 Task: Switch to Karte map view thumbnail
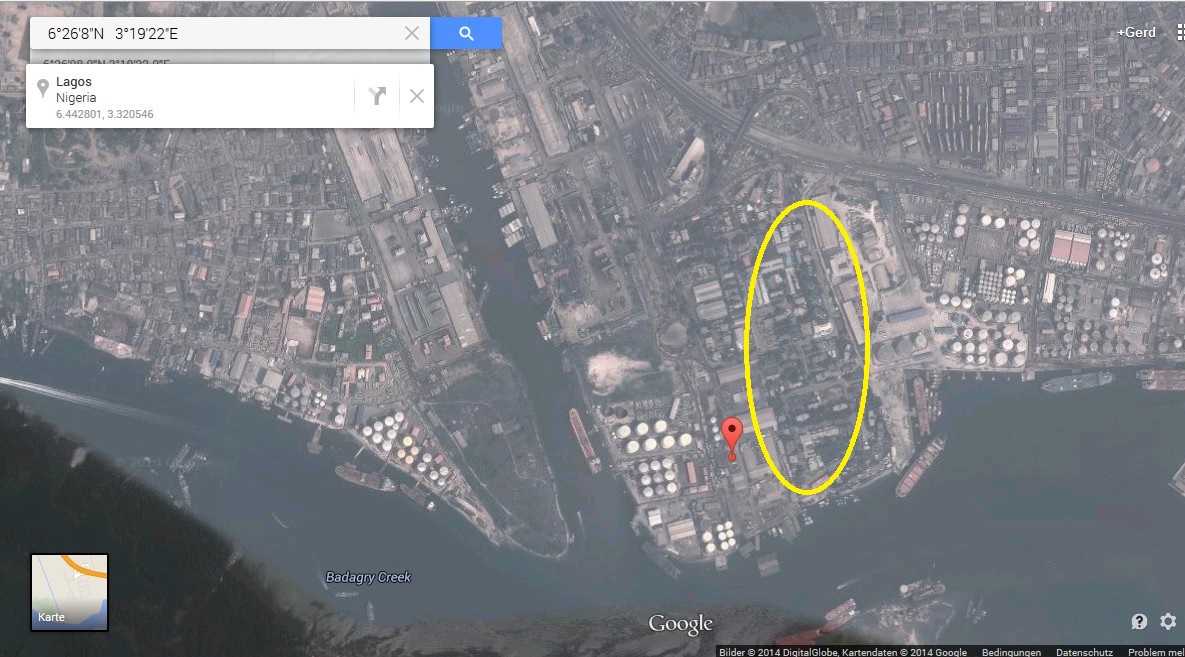(x=69, y=592)
